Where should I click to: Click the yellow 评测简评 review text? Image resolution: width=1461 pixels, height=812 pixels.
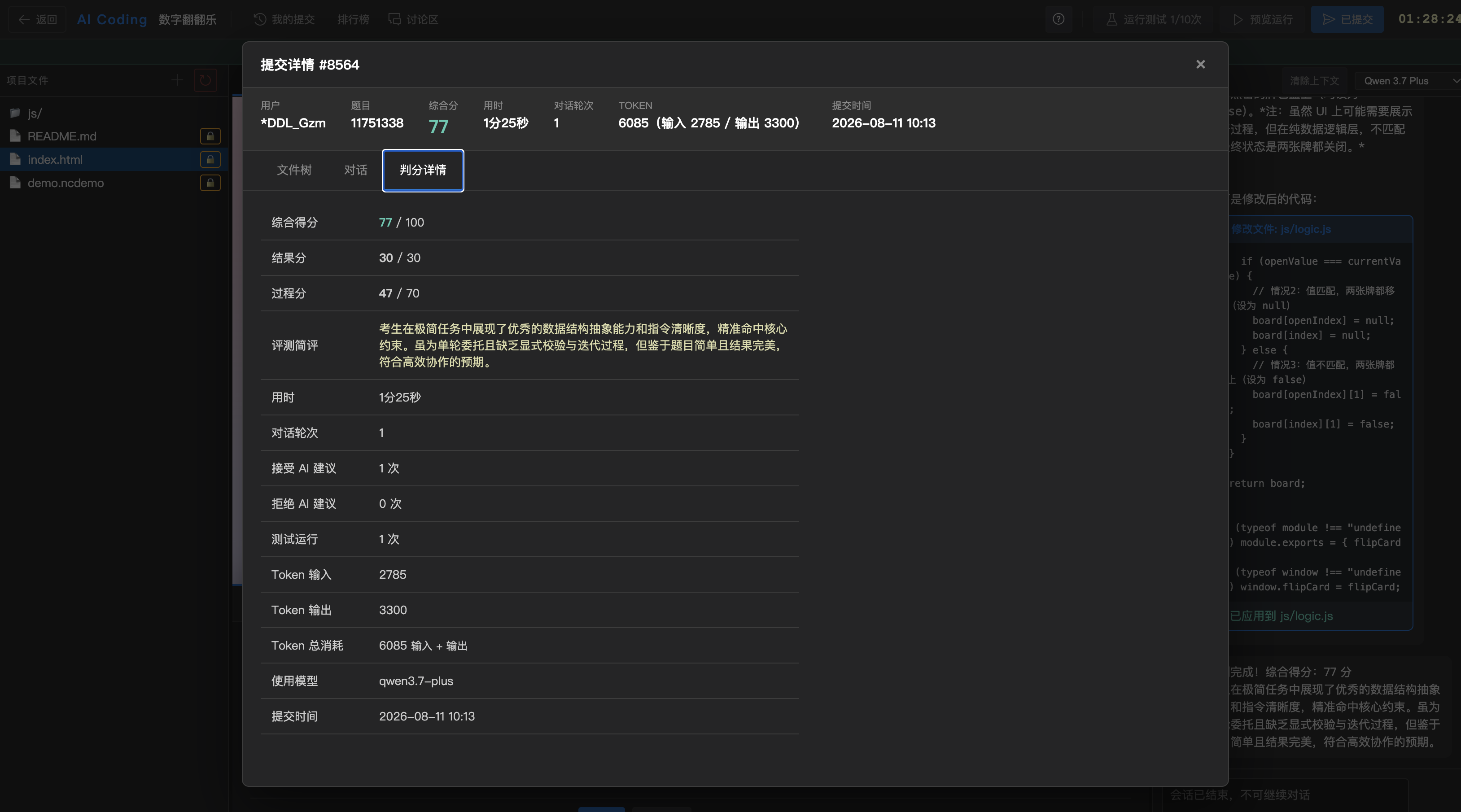point(583,345)
